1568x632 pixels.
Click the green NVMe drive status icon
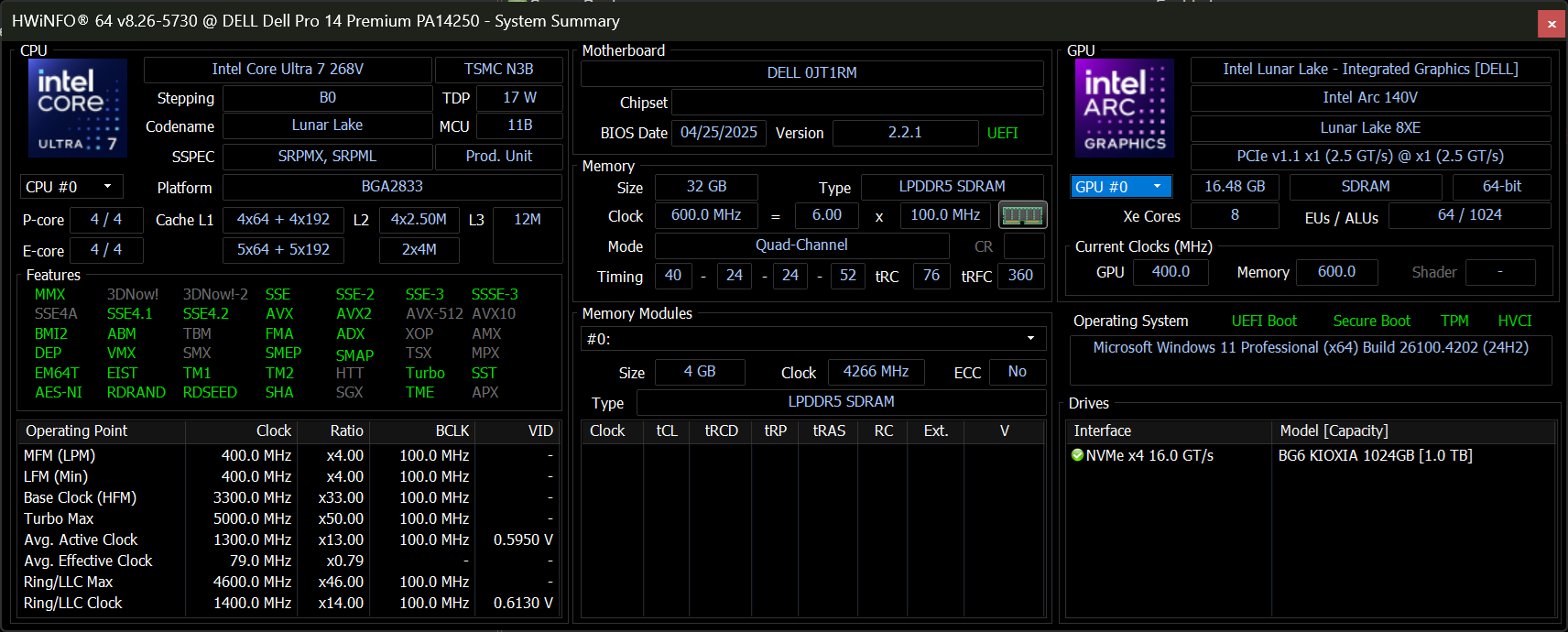click(1077, 455)
